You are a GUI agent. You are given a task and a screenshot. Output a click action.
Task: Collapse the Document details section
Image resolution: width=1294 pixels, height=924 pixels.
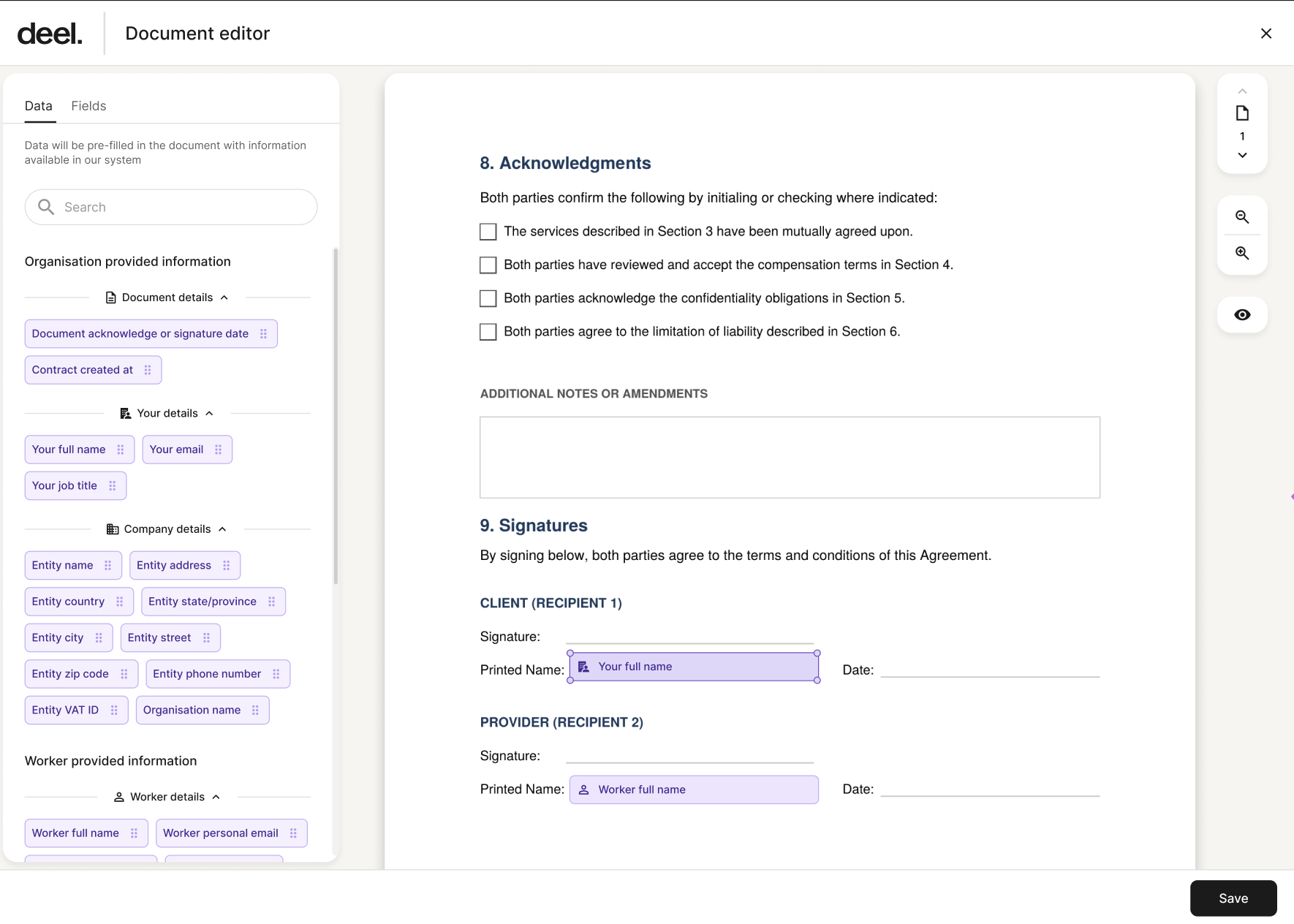pyautogui.click(x=224, y=298)
